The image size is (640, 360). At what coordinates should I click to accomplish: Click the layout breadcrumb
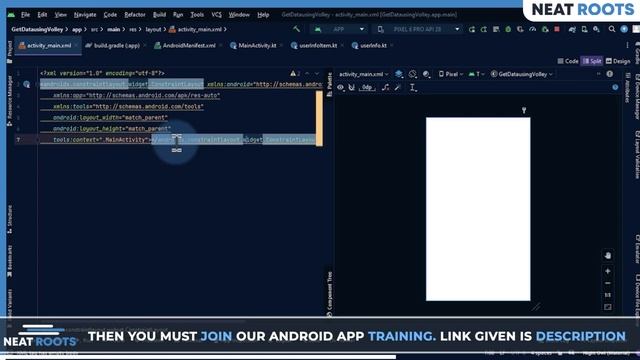(153, 29)
